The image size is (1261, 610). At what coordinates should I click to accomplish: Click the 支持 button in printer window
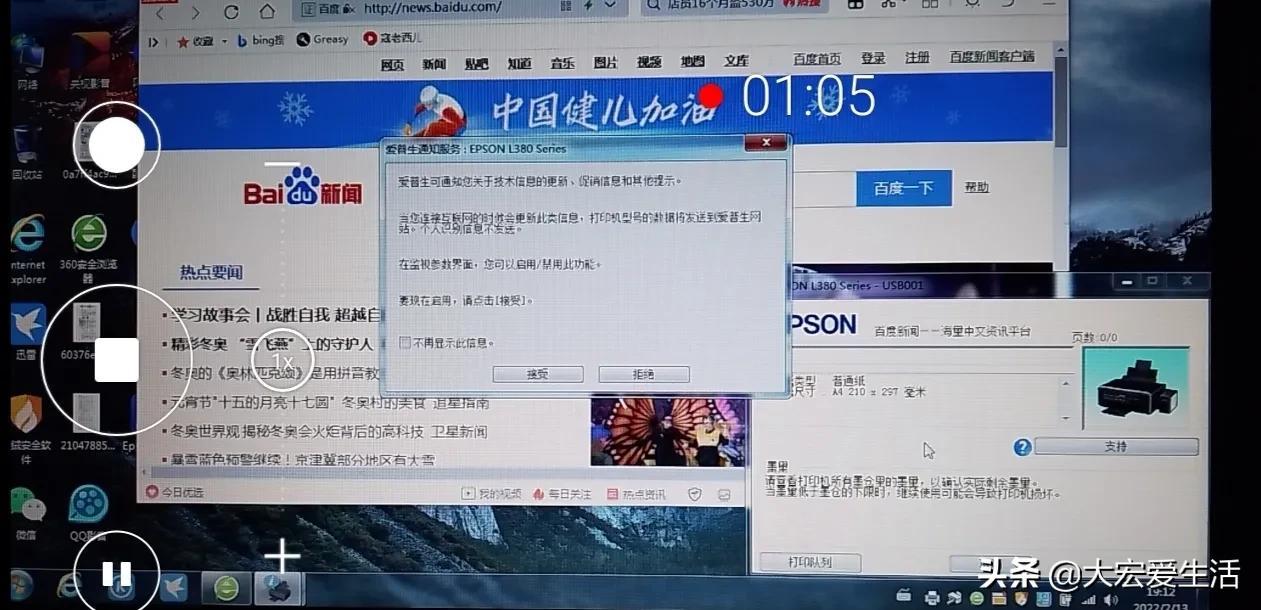coord(1115,447)
